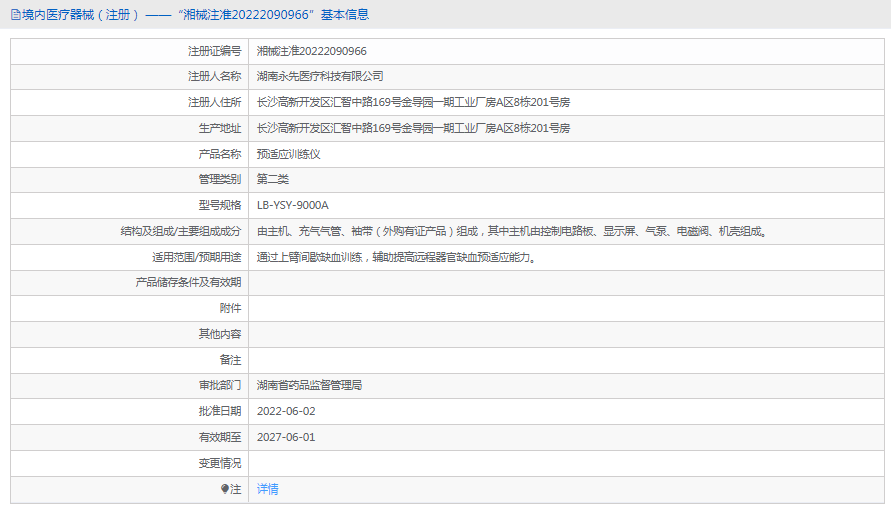
Task: Select company name 湖南永先医疗科技有限公司
Action: click(x=320, y=76)
